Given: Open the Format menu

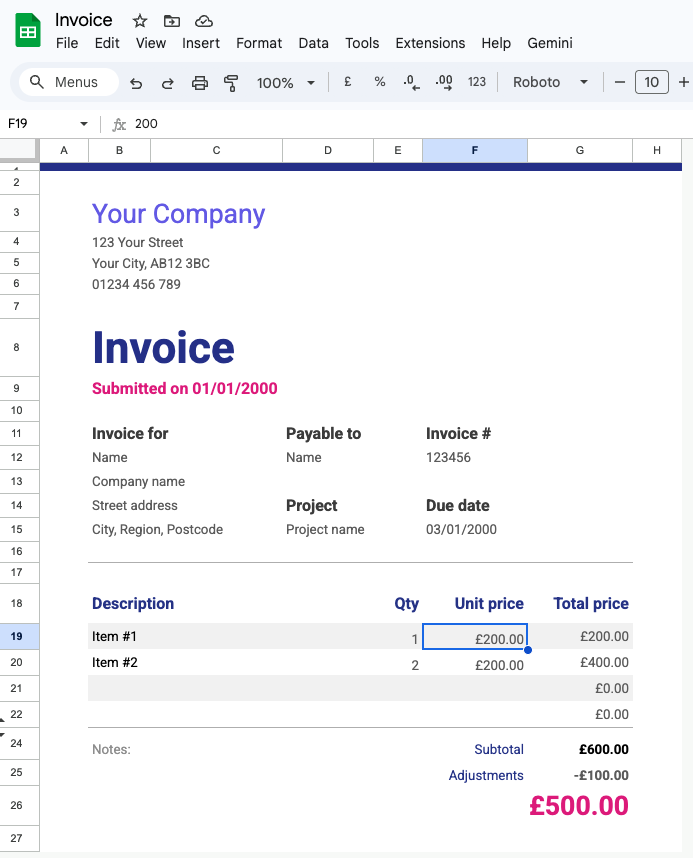Looking at the screenshot, I should pos(259,43).
